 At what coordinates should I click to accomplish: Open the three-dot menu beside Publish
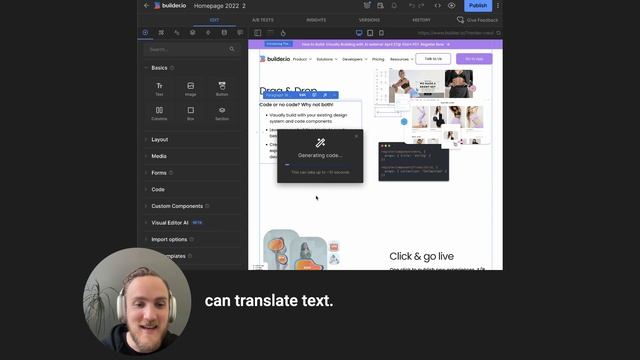pos(498,6)
